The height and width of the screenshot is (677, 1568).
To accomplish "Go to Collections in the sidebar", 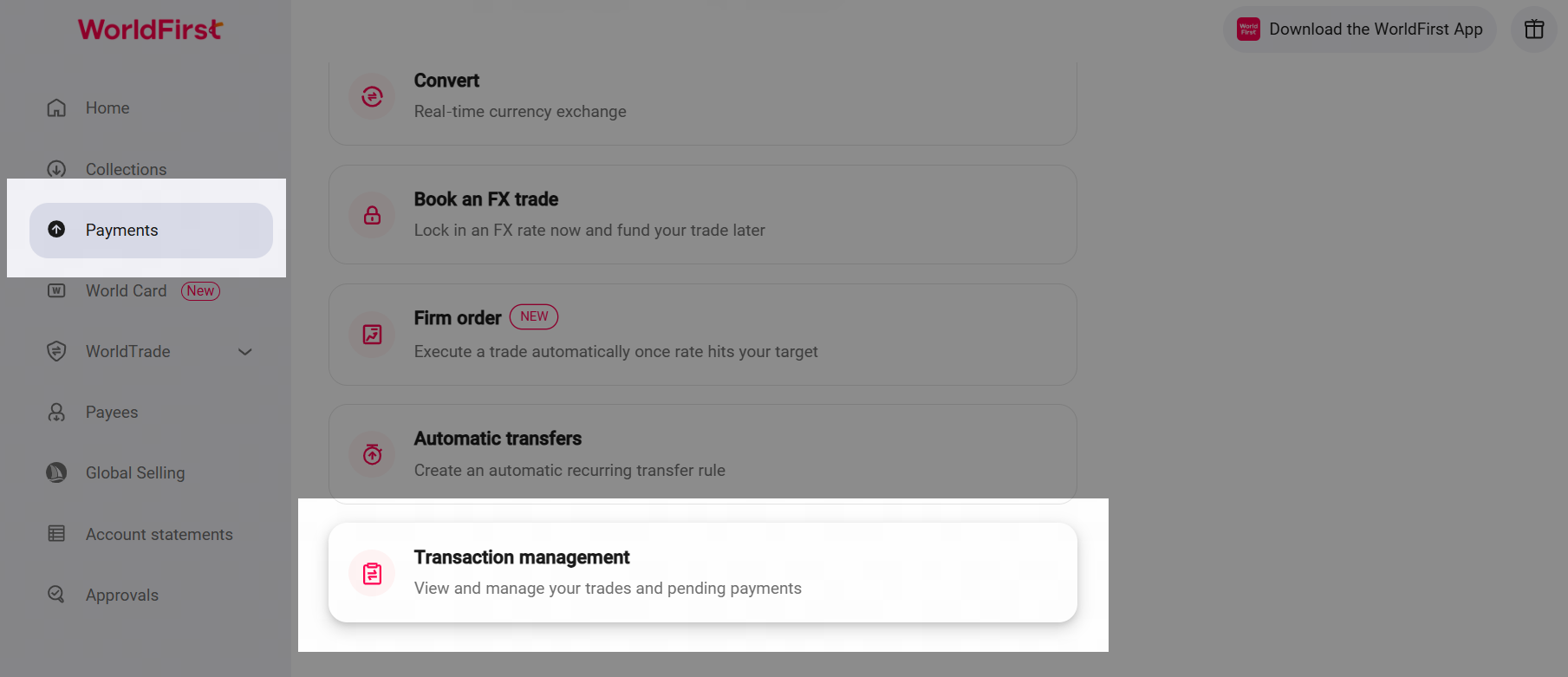I will 126,169.
